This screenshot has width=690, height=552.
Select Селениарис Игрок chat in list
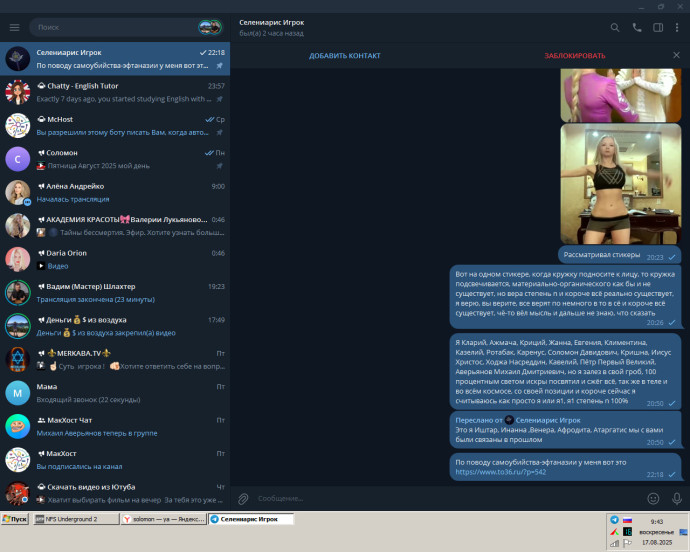115,59
